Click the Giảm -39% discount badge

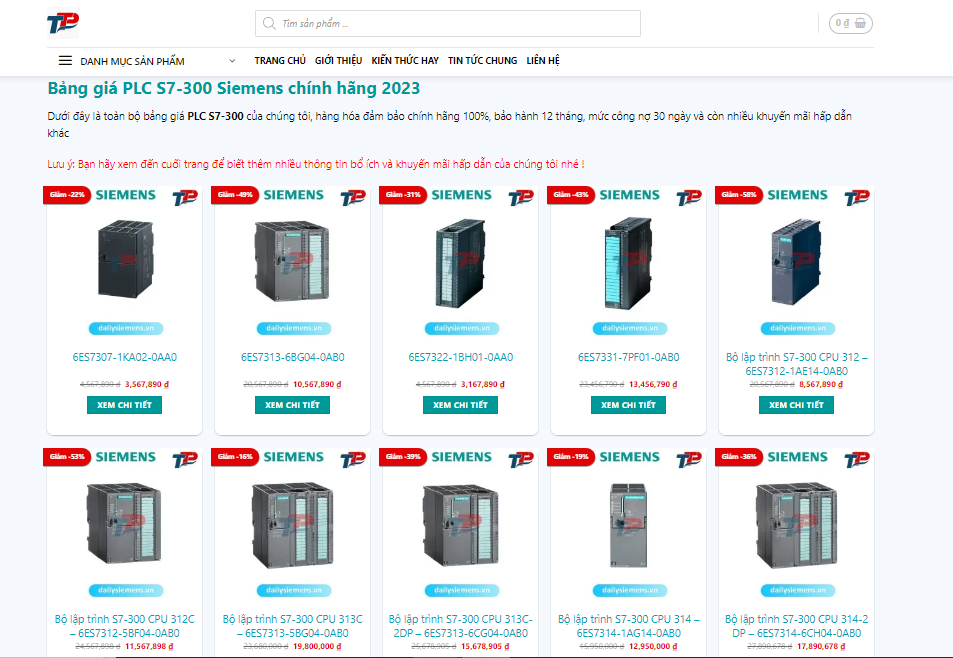(403, 457)
